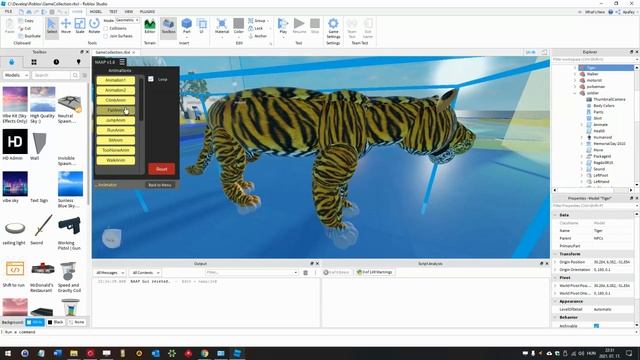Click the Anchor tool in Edit group
Screen dimensions: 640x360
pos(257,36)
